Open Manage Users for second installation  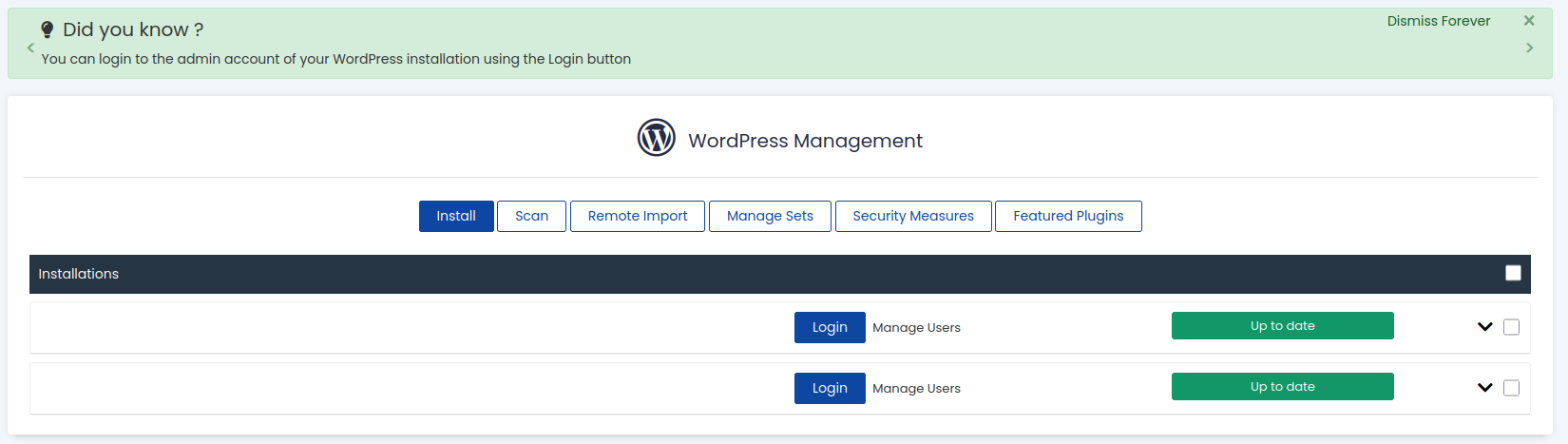916,388
